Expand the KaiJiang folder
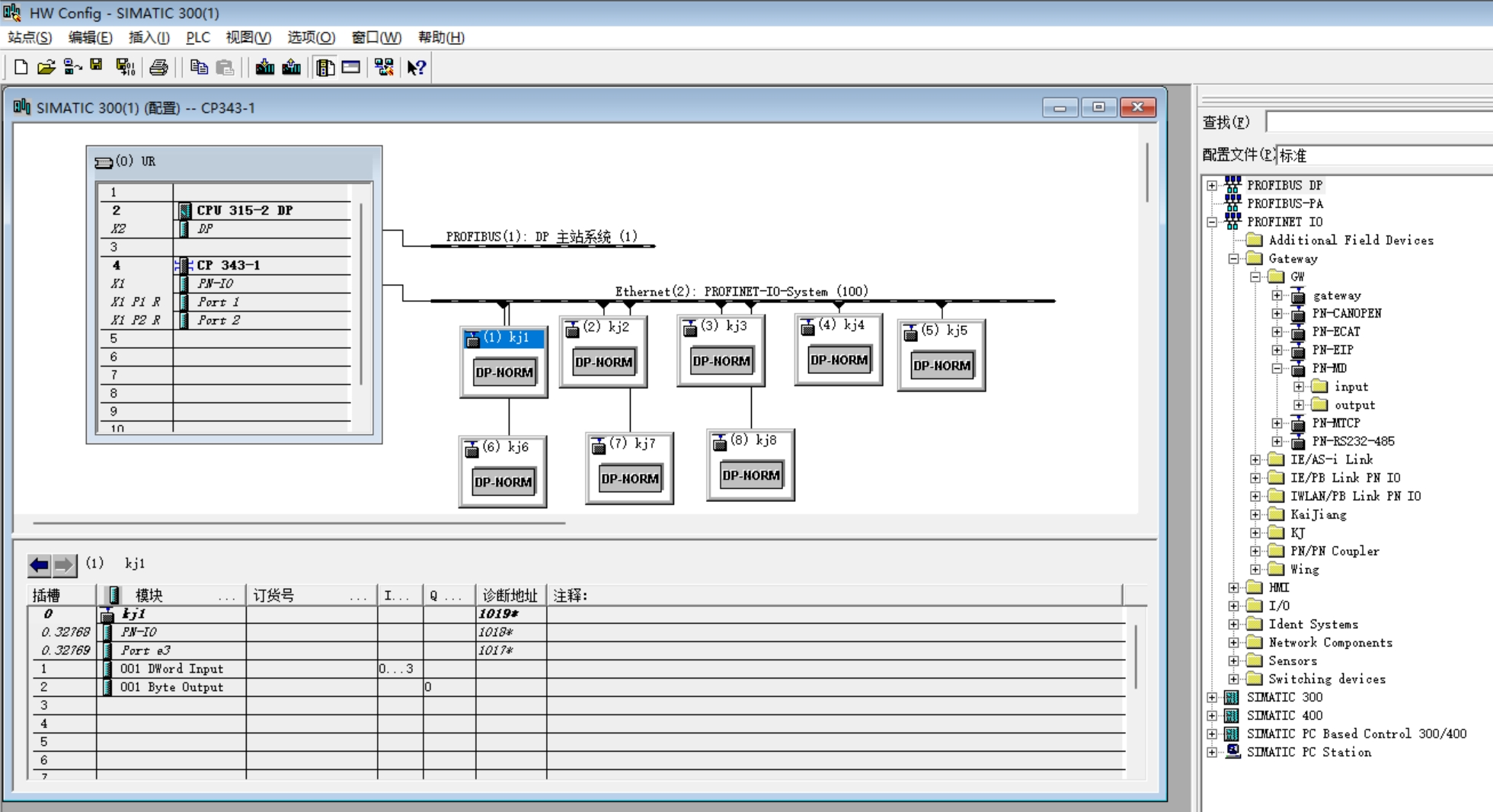The height and width of the screenshot is (812, 1493). [x=1255, y=515]
